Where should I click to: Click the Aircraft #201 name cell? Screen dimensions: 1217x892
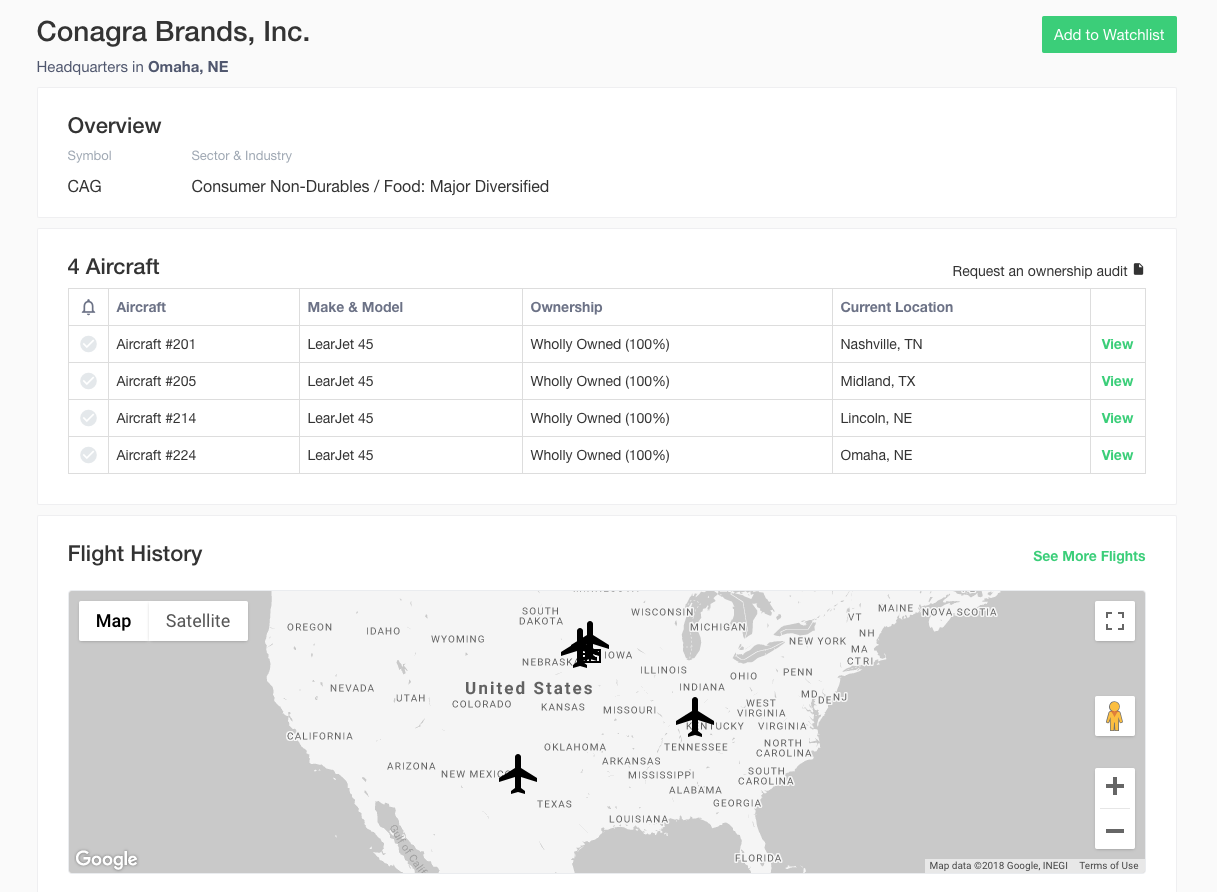[204, 344]
